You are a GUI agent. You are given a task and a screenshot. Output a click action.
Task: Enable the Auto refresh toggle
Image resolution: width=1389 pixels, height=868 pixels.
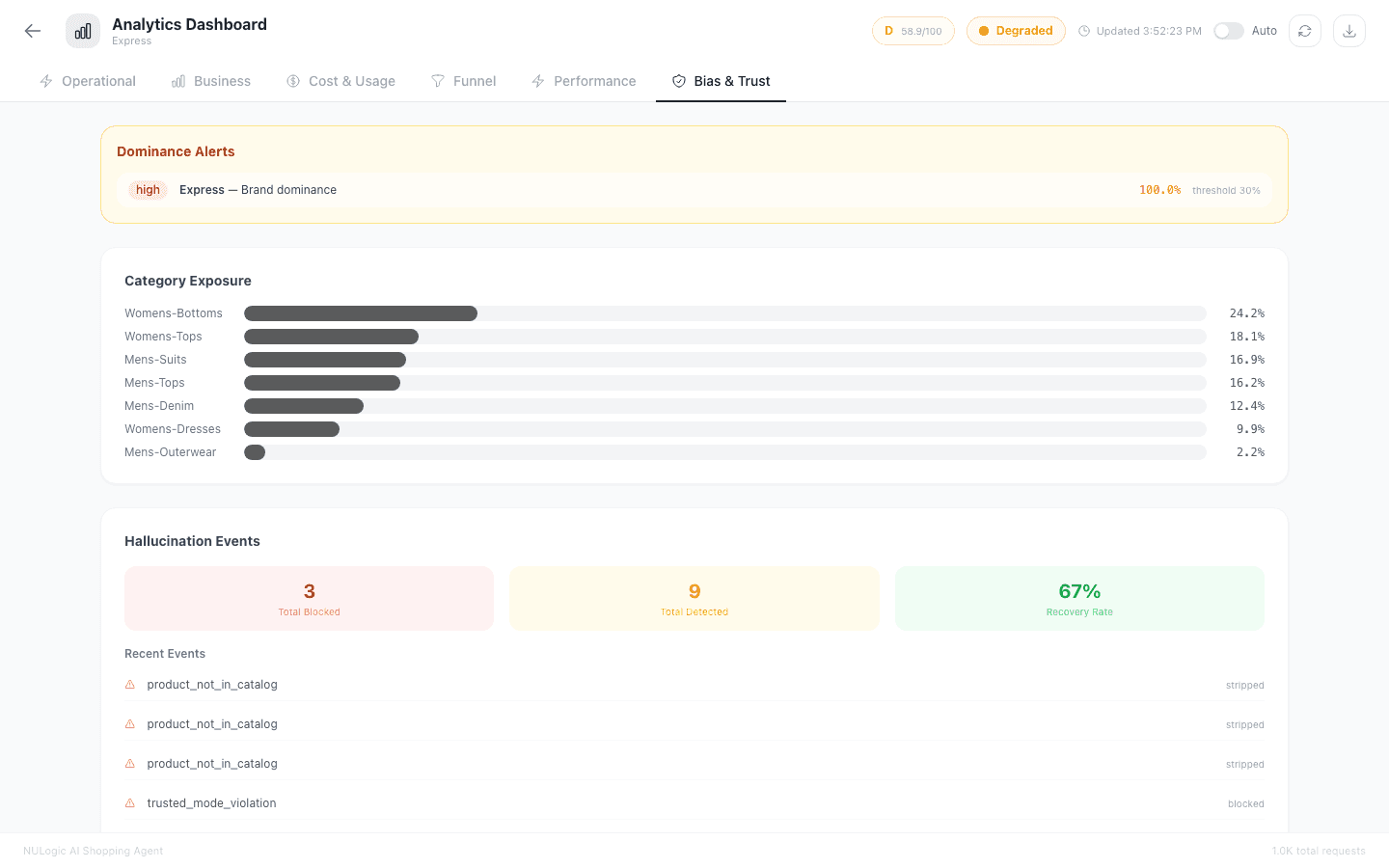click(1228, 30)
